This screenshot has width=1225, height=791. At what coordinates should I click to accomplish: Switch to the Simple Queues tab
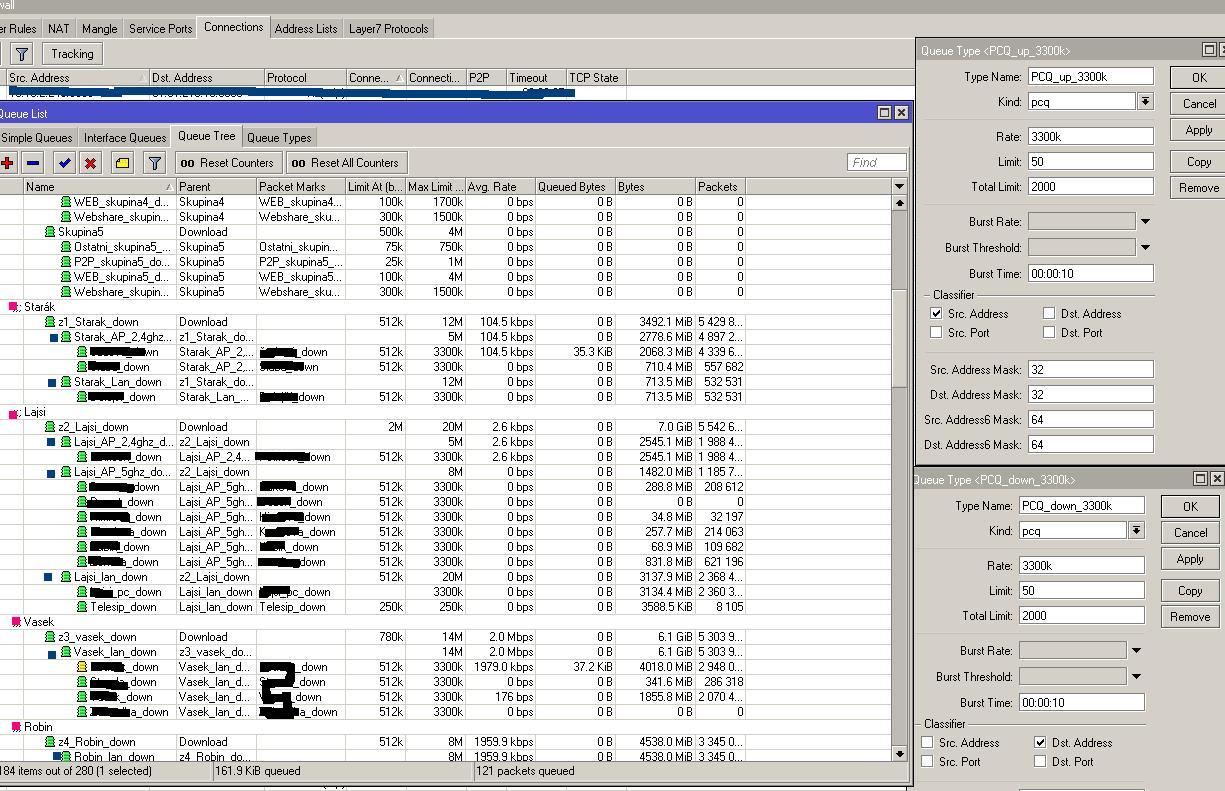(x=37, y=138)
